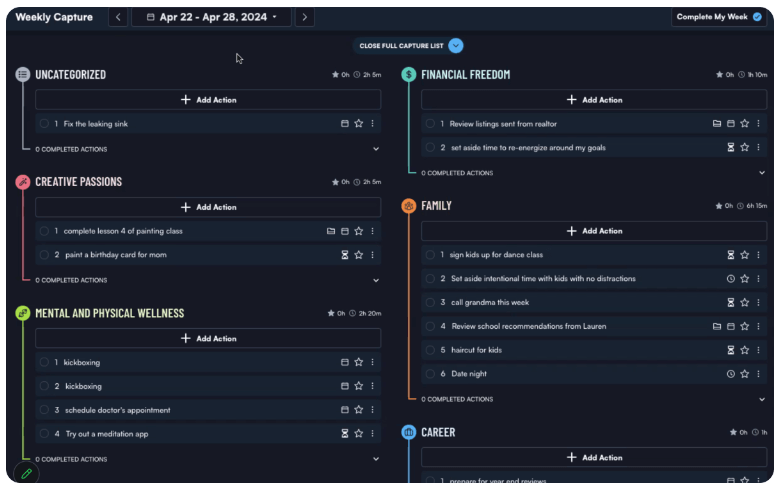The width and height of the screenshot is (781, 488).
Task: Expand completed actions under Creative Passions
Action: [x=376, y=280]
